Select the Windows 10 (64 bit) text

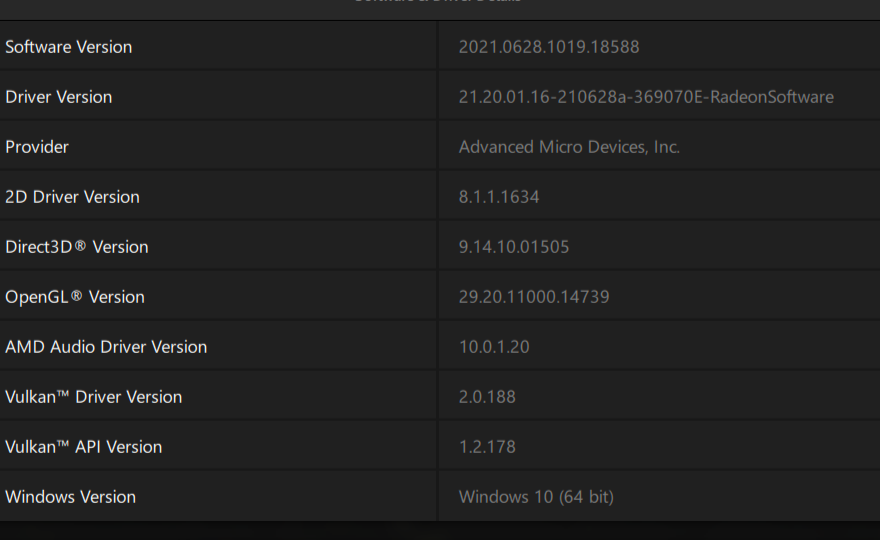(x=536, y=497)
